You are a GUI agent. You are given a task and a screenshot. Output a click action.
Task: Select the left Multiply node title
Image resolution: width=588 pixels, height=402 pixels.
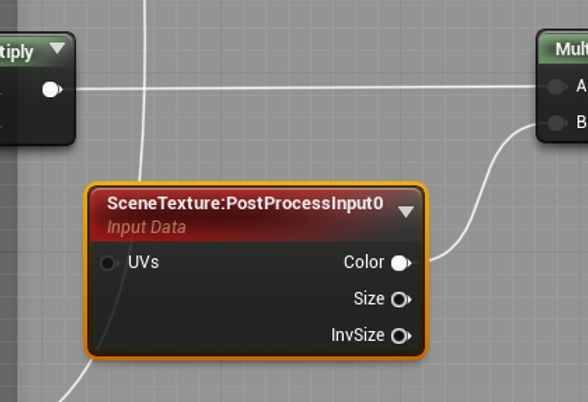coord(16,51)
